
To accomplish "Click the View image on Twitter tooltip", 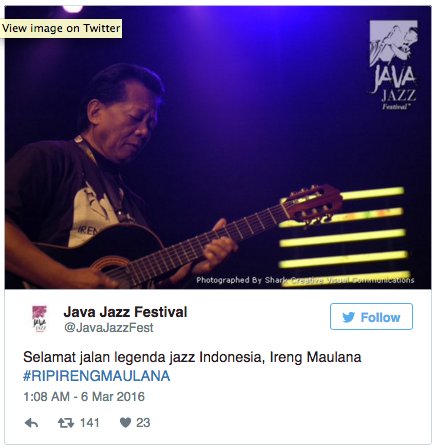I will click(x=61, y=28).
